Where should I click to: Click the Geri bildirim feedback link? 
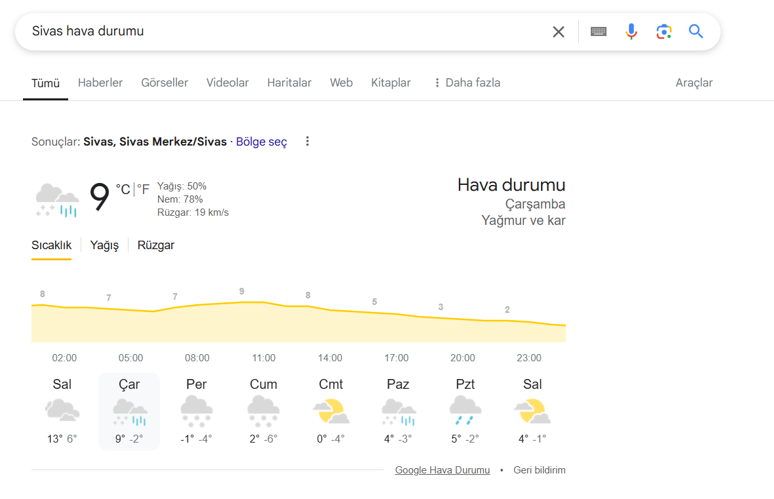539,470
